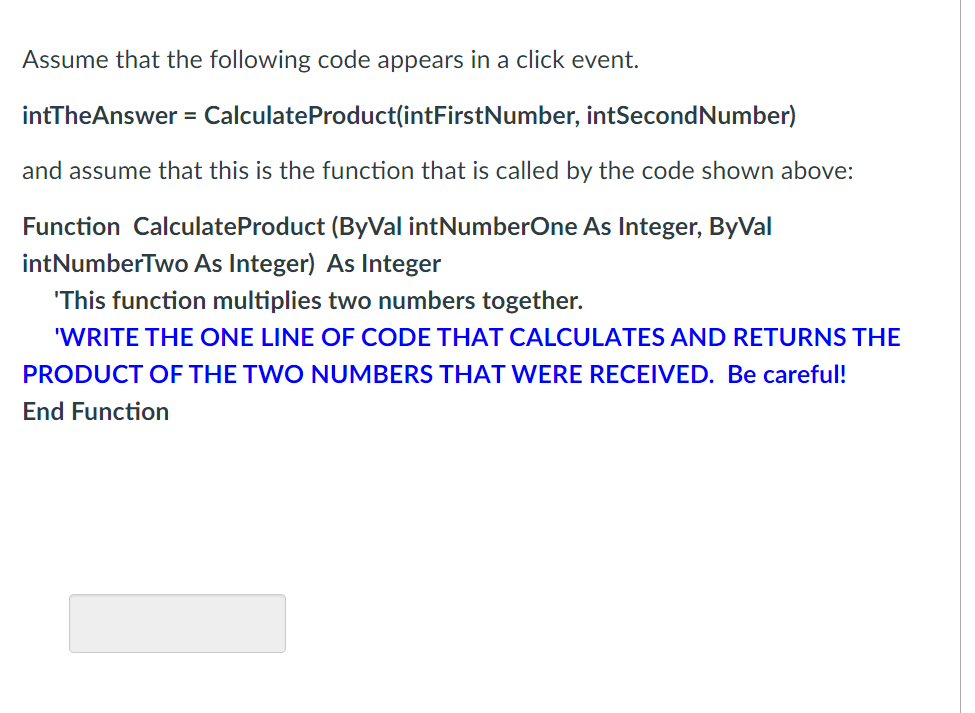Place cursor inside the gray answer field

point(177,623)
